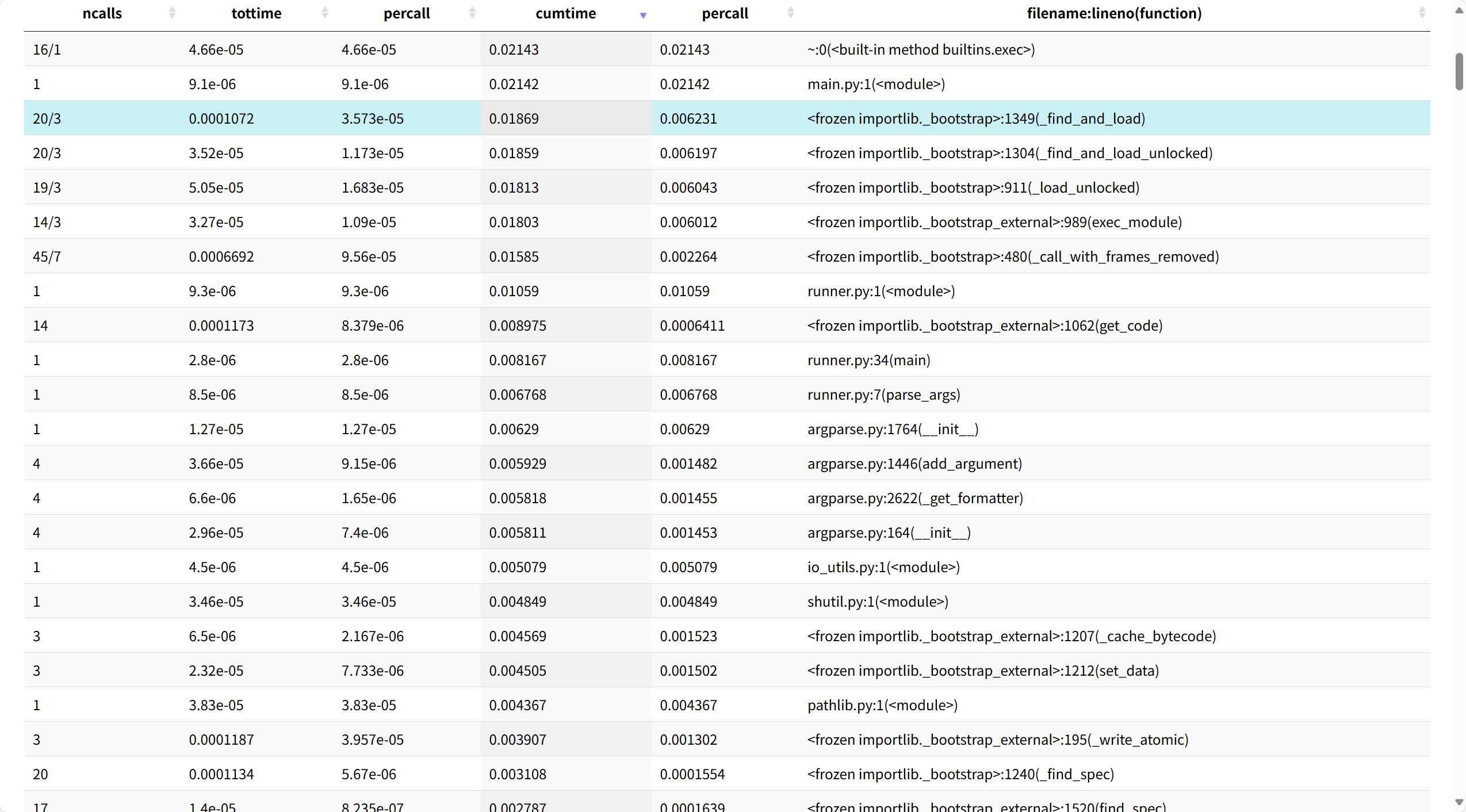Click the tottime column sort arrows
The height and width of the screenshot is (812, 1466).
pos(325,13)
